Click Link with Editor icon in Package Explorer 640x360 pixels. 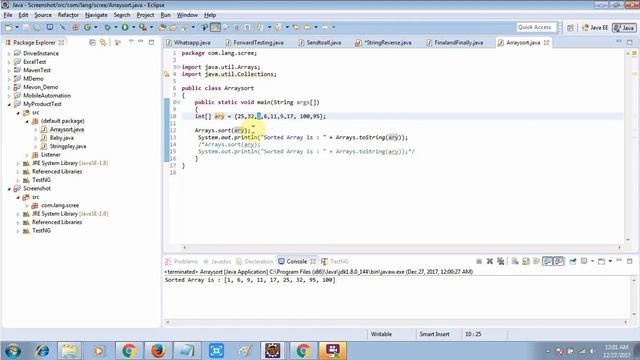103,42
